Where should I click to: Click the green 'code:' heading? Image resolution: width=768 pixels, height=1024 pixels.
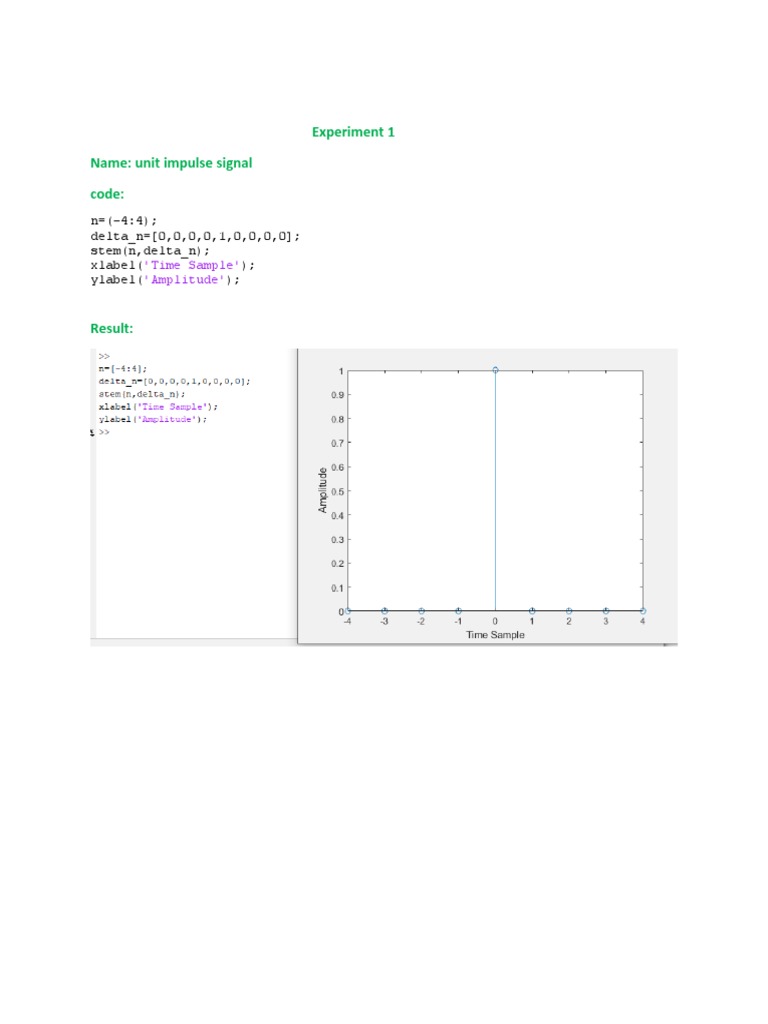(107, 192)
